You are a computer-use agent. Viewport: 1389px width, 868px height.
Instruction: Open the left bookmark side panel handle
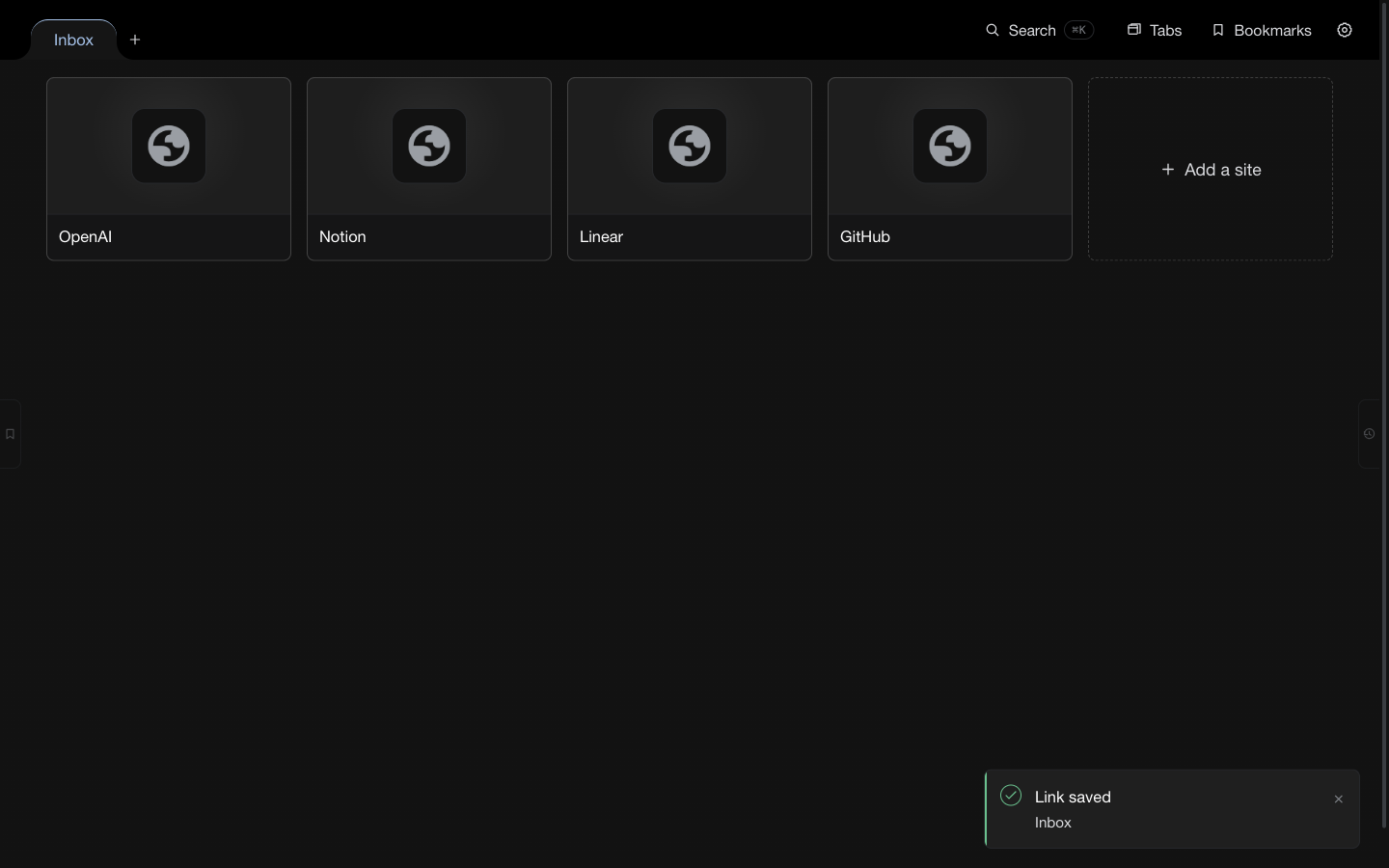(10, 434)
